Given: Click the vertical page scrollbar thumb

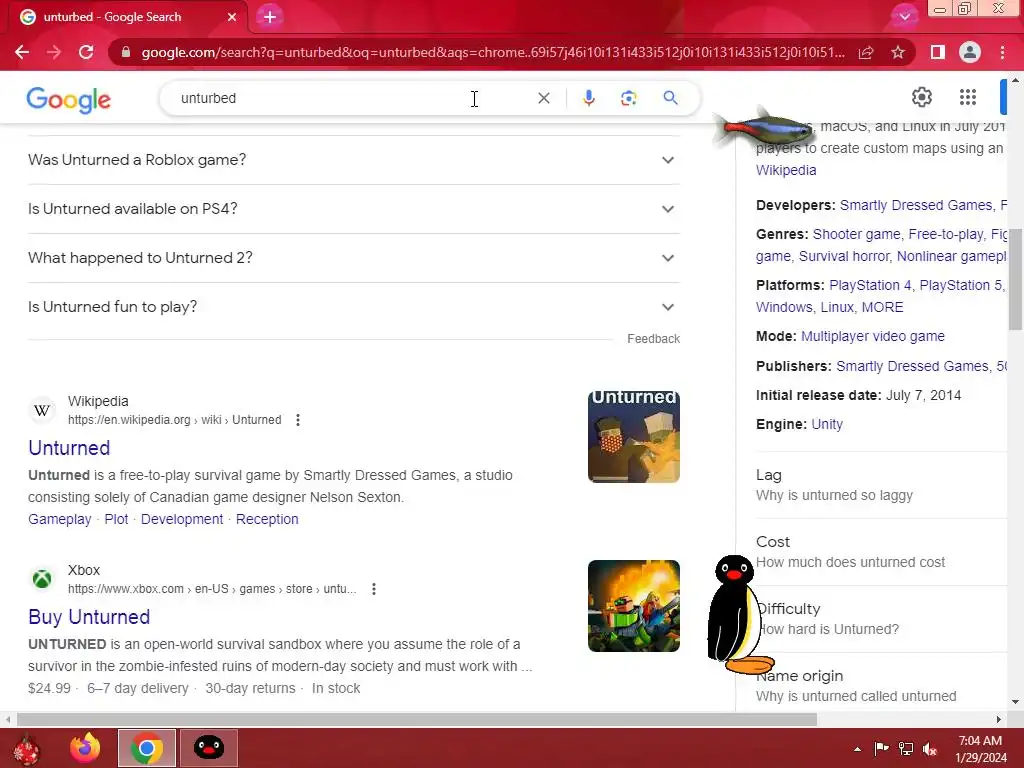Looking at the screenshot, I should tap(1015, 279).
